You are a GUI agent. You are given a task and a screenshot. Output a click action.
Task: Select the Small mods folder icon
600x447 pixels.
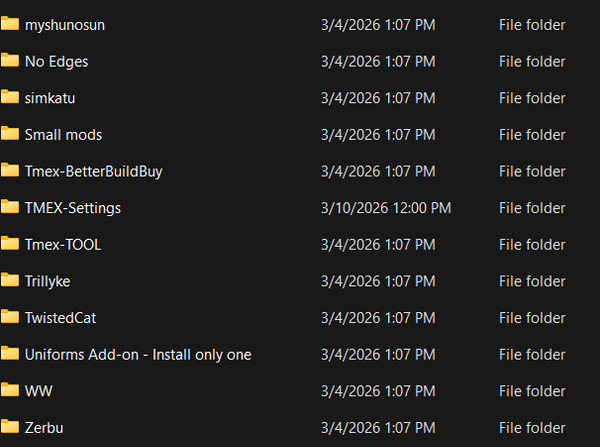tap(10, 134)
